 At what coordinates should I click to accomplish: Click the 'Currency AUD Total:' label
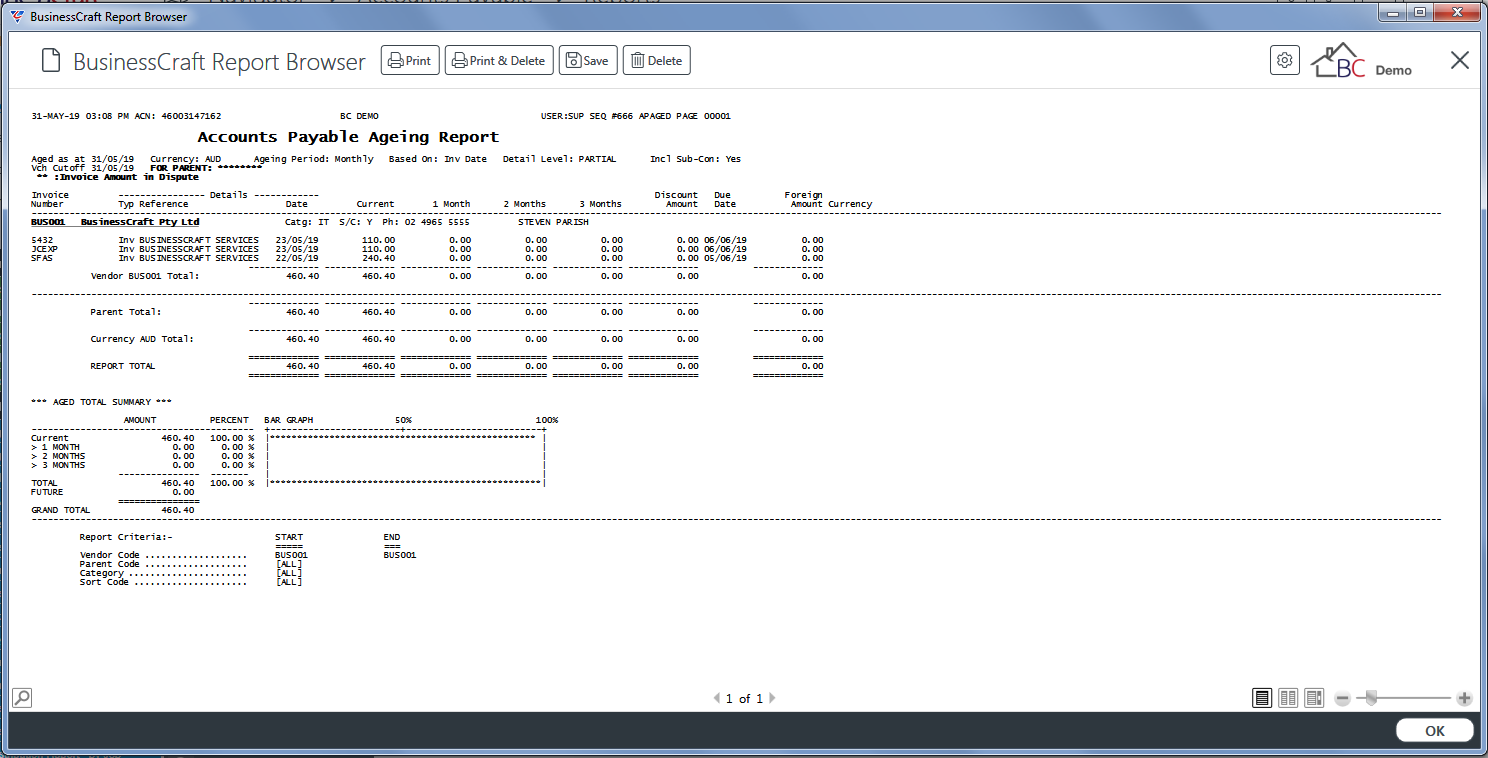[142, 339]
